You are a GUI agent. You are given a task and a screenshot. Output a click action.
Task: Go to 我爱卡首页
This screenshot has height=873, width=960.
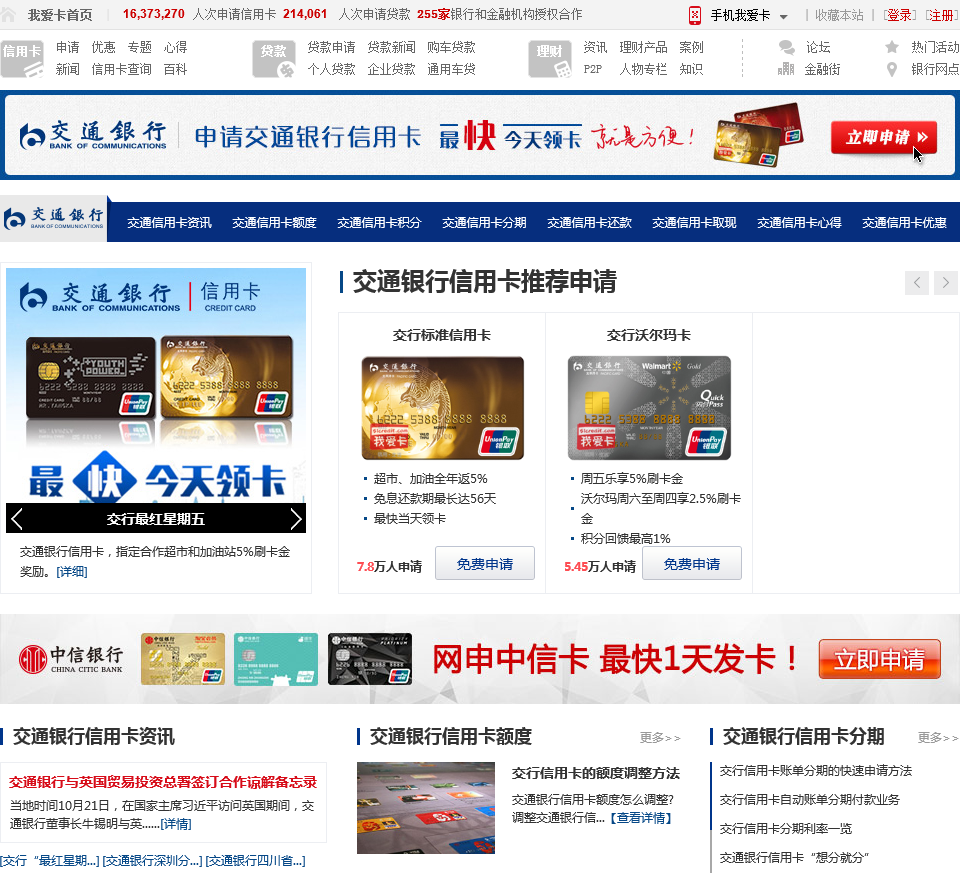(x=60, y=15)
